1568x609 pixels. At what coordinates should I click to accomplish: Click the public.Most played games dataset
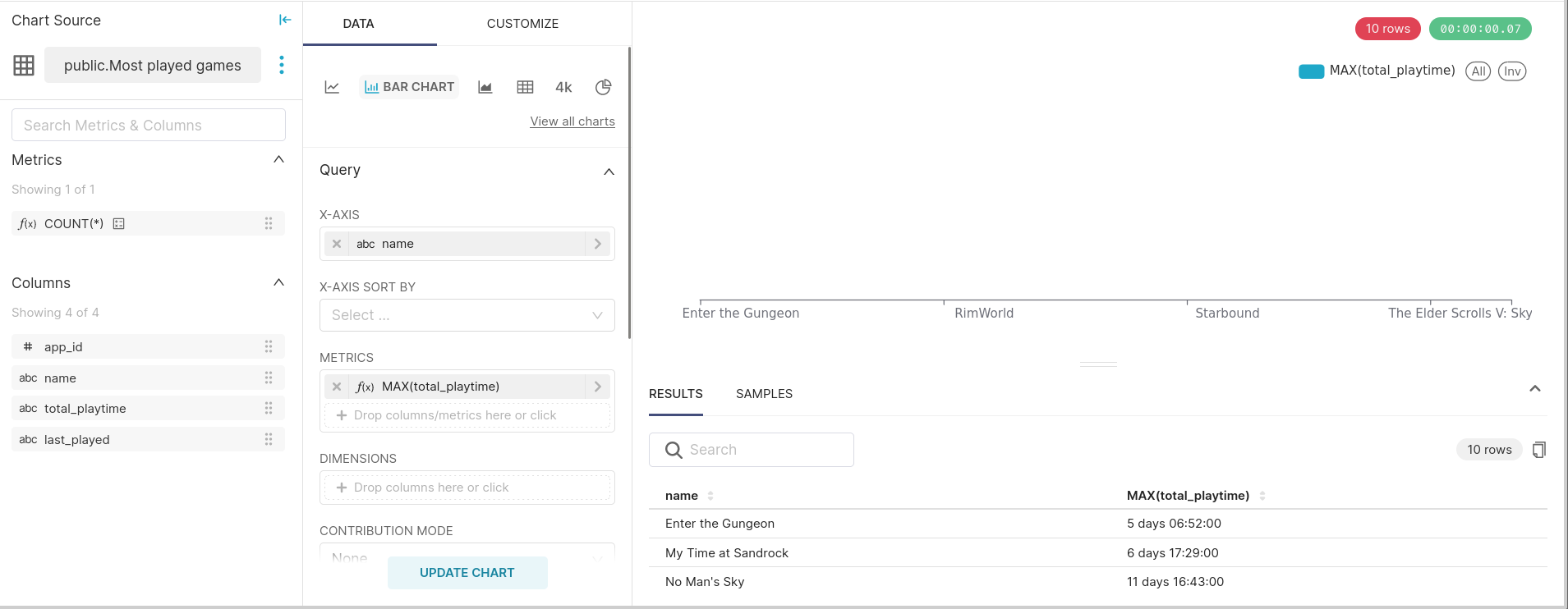point(153,66)
